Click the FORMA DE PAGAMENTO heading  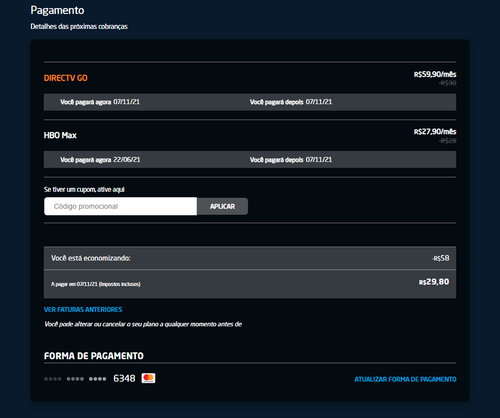pyautogui.click(x=94, y=356)
